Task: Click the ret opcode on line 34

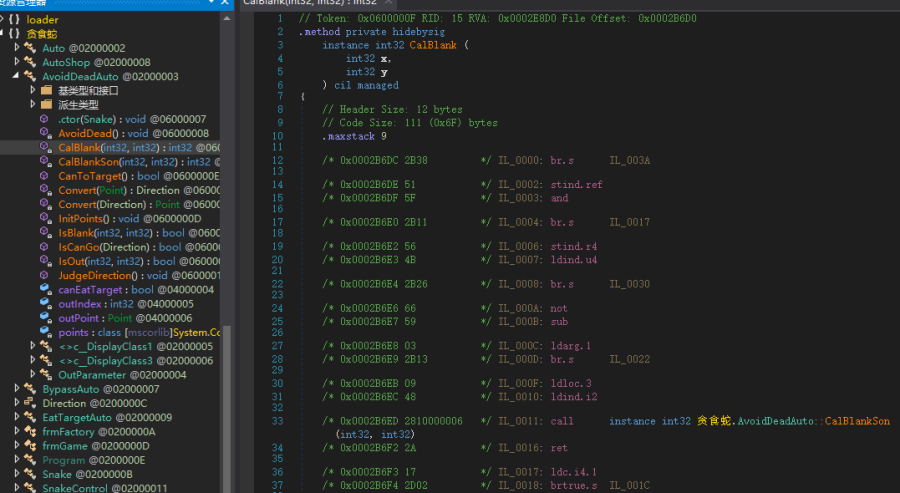Action: click(559, 448)
